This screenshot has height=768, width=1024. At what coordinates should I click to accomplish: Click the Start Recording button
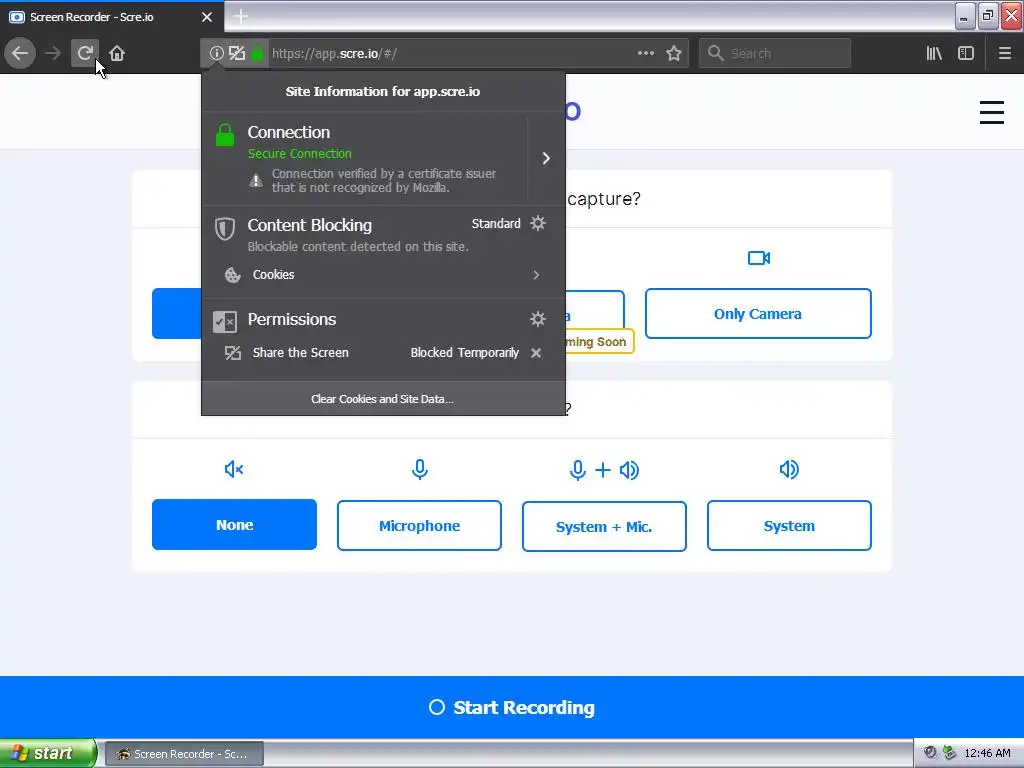coord(512,707)
